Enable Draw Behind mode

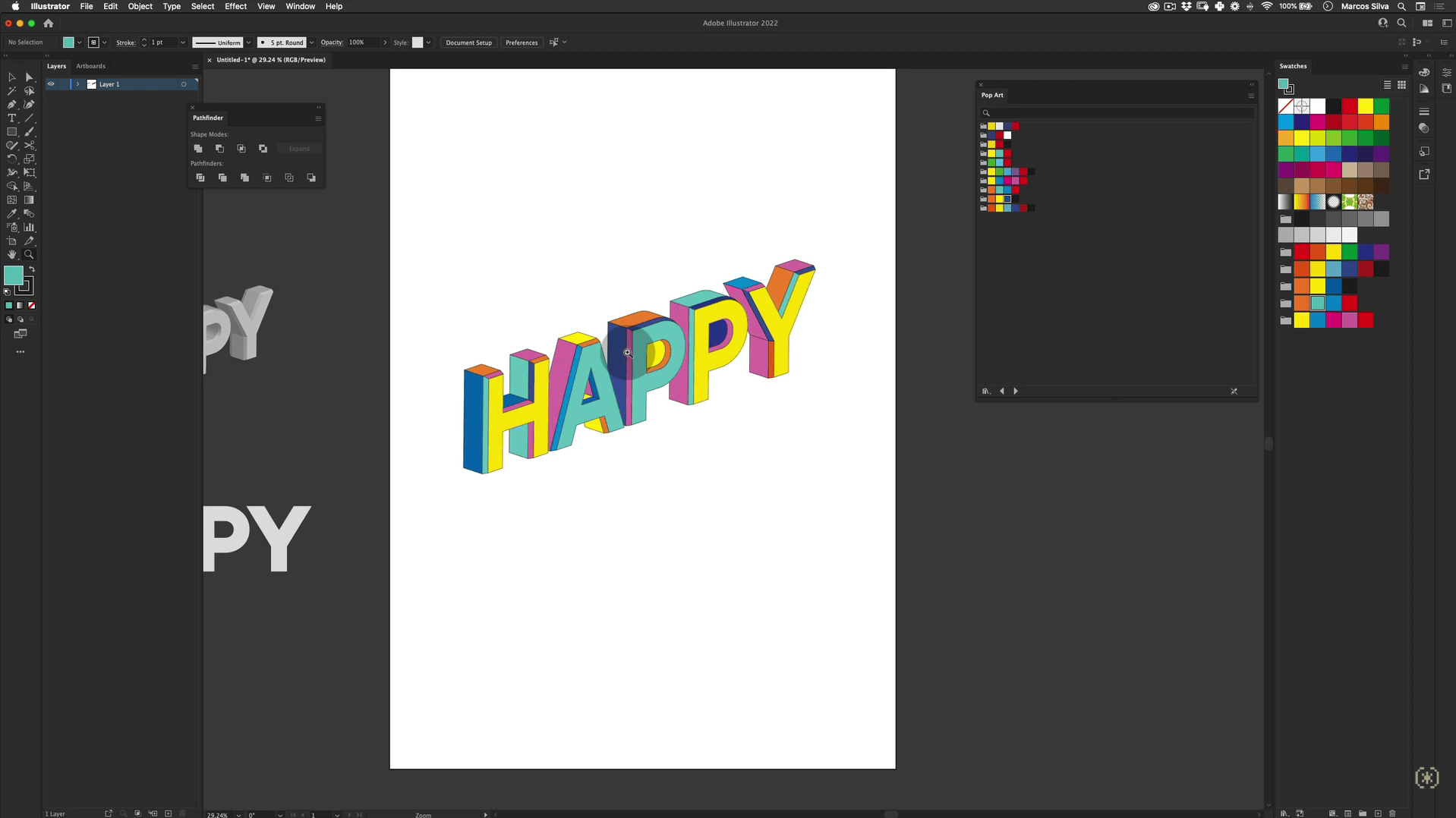coord(20,319)
